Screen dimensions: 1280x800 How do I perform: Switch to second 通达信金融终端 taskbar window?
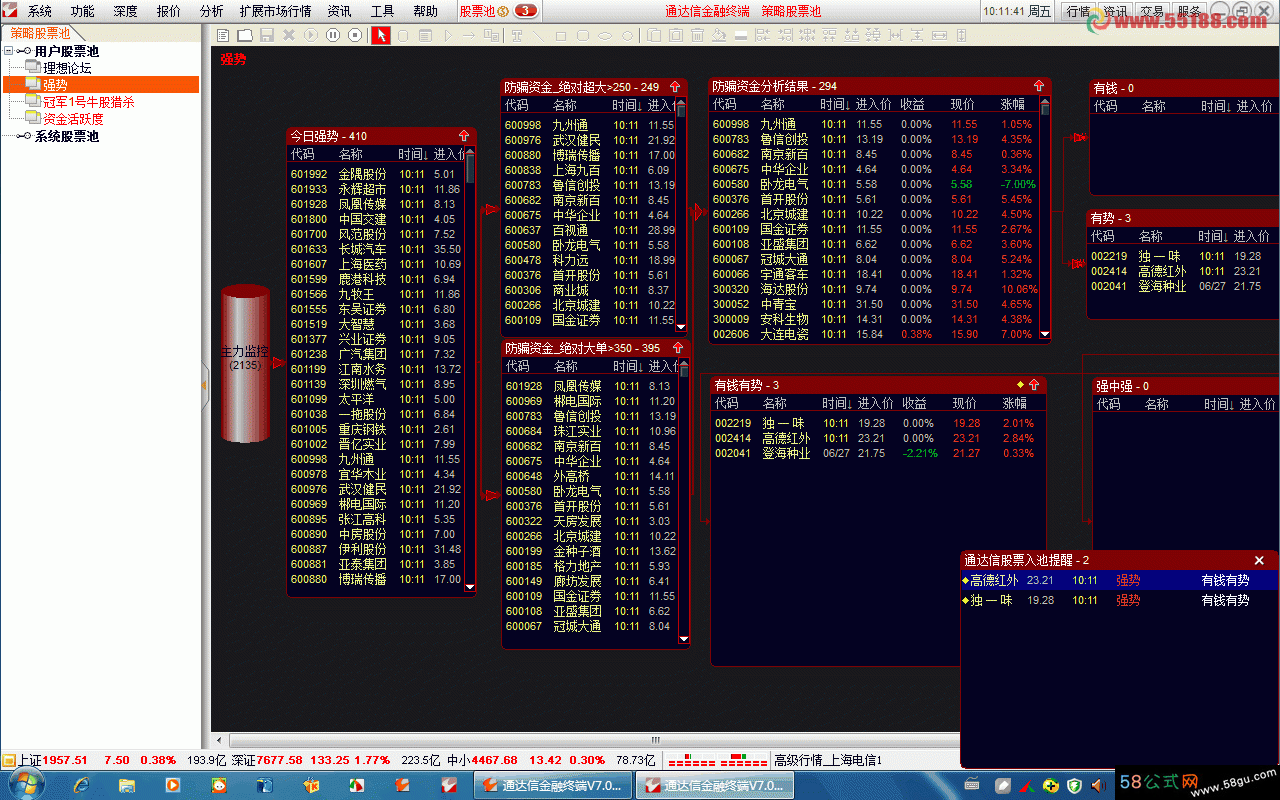tap(714, 785)
